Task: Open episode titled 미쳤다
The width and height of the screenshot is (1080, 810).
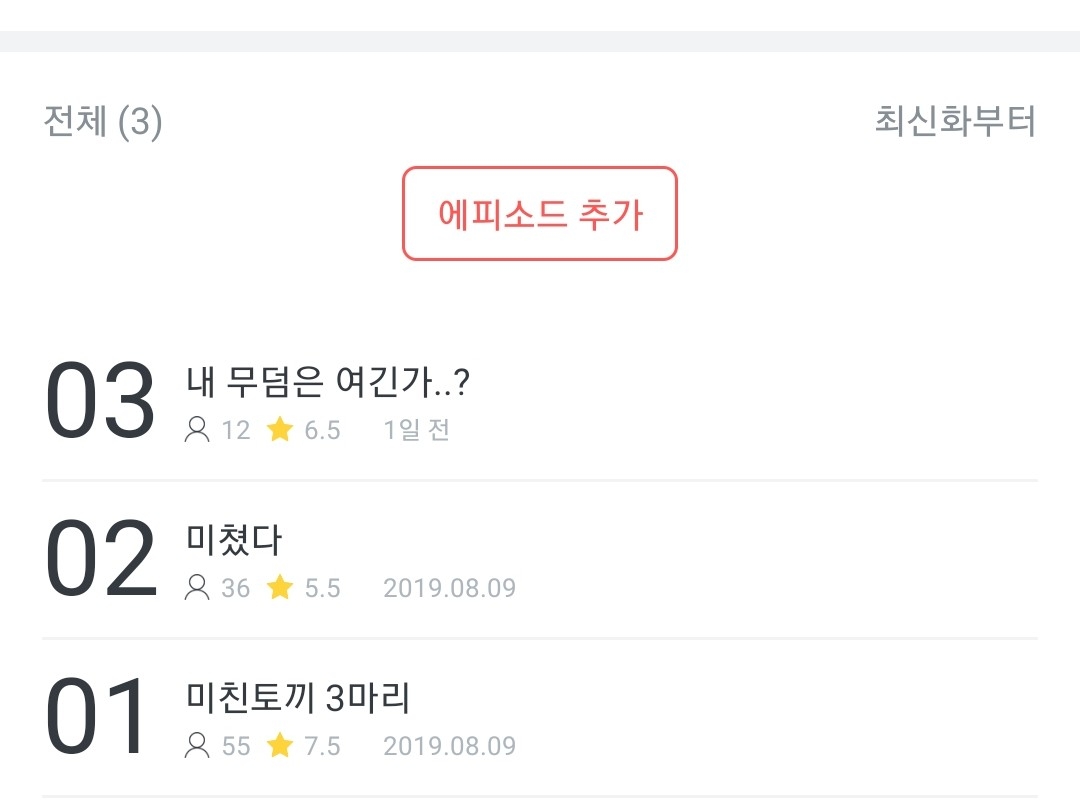Action: (234, 540)
